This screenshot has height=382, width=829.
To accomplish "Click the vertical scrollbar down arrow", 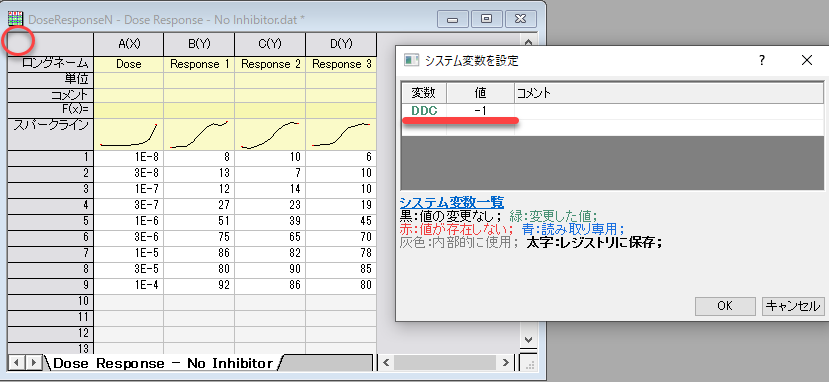I will 528,339.
